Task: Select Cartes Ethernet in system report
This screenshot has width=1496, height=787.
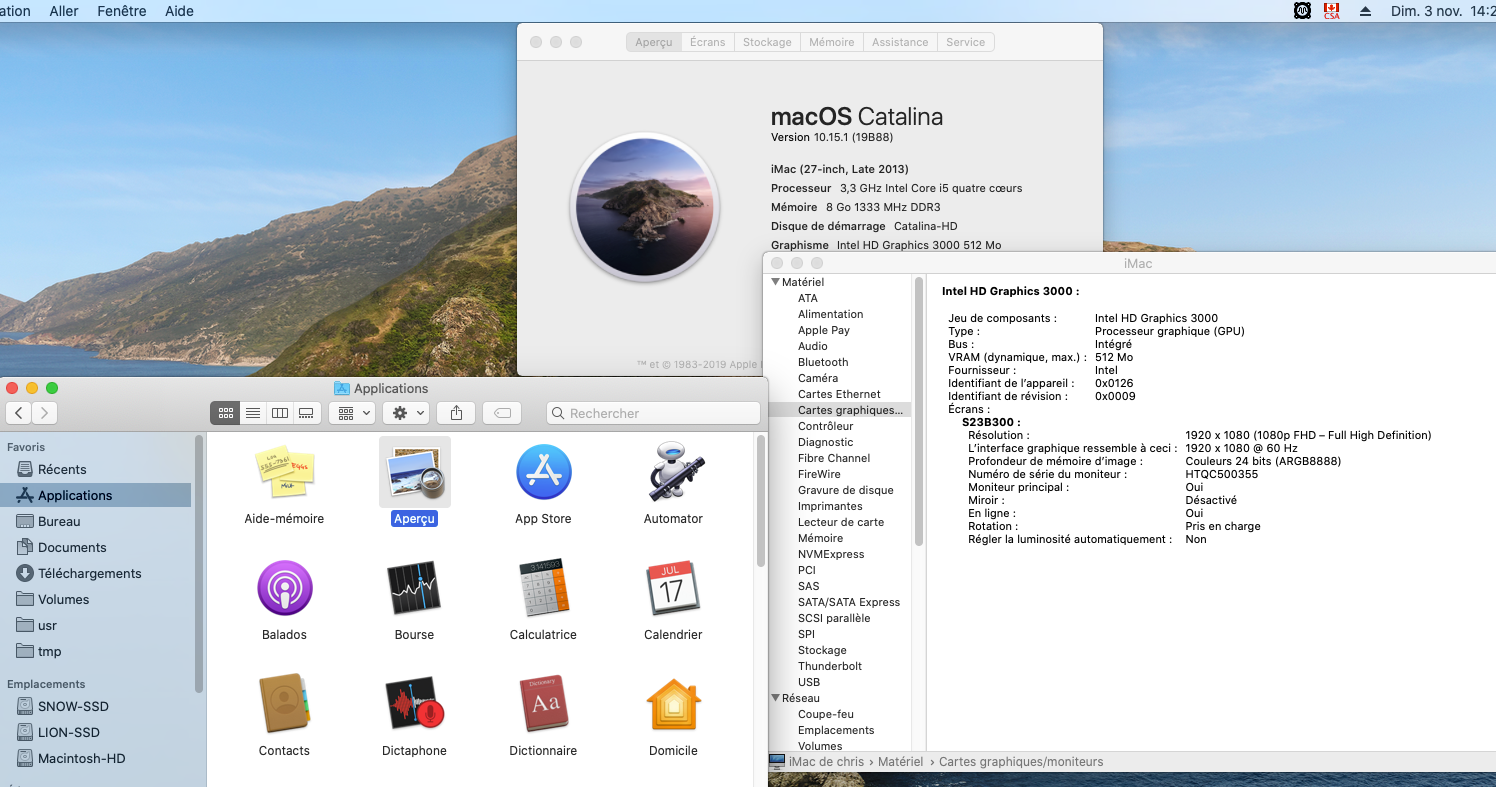Action: point(839,394)
